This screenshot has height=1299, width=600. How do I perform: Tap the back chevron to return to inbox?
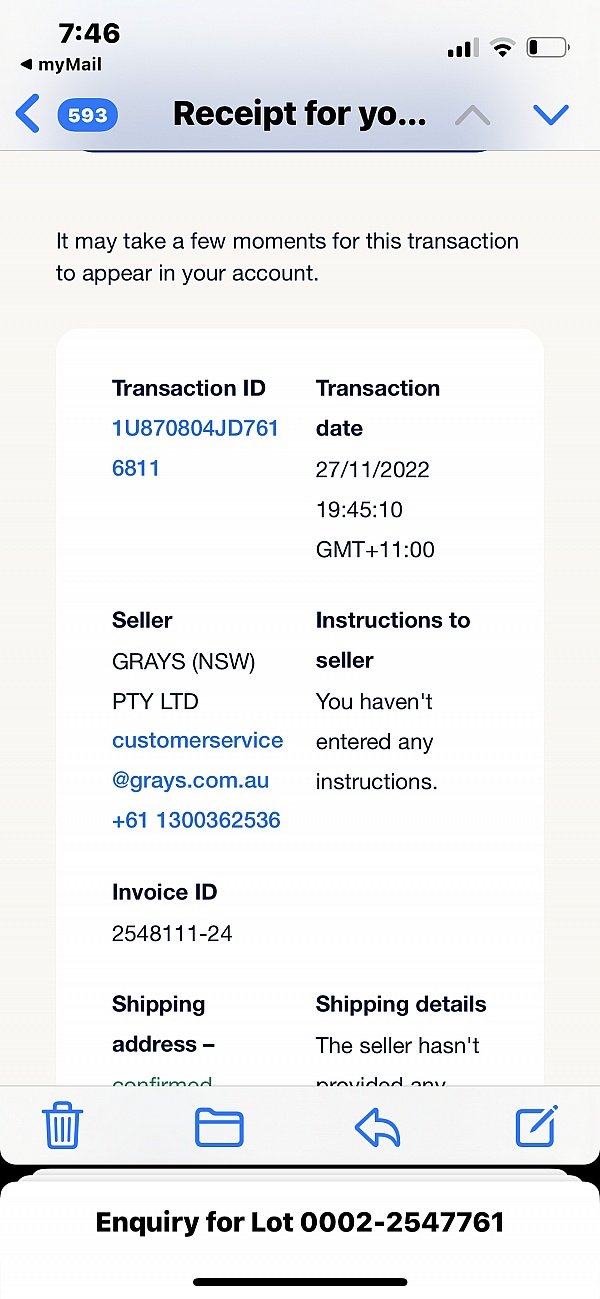coord(28,114)
